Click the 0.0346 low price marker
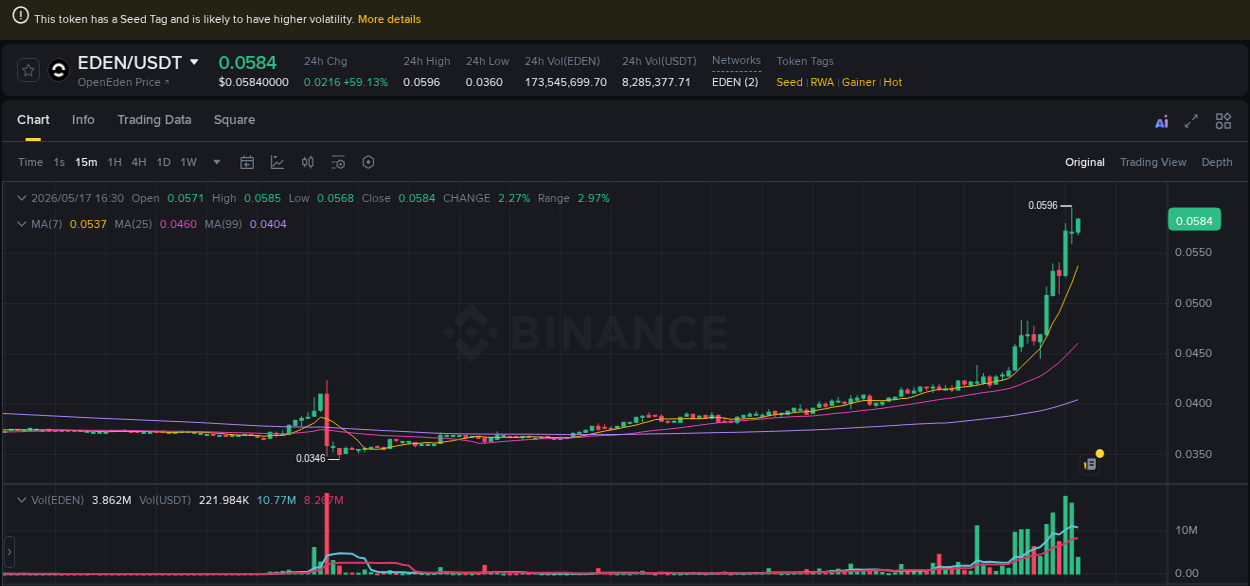1250x586 pixels. click(311, 458)
